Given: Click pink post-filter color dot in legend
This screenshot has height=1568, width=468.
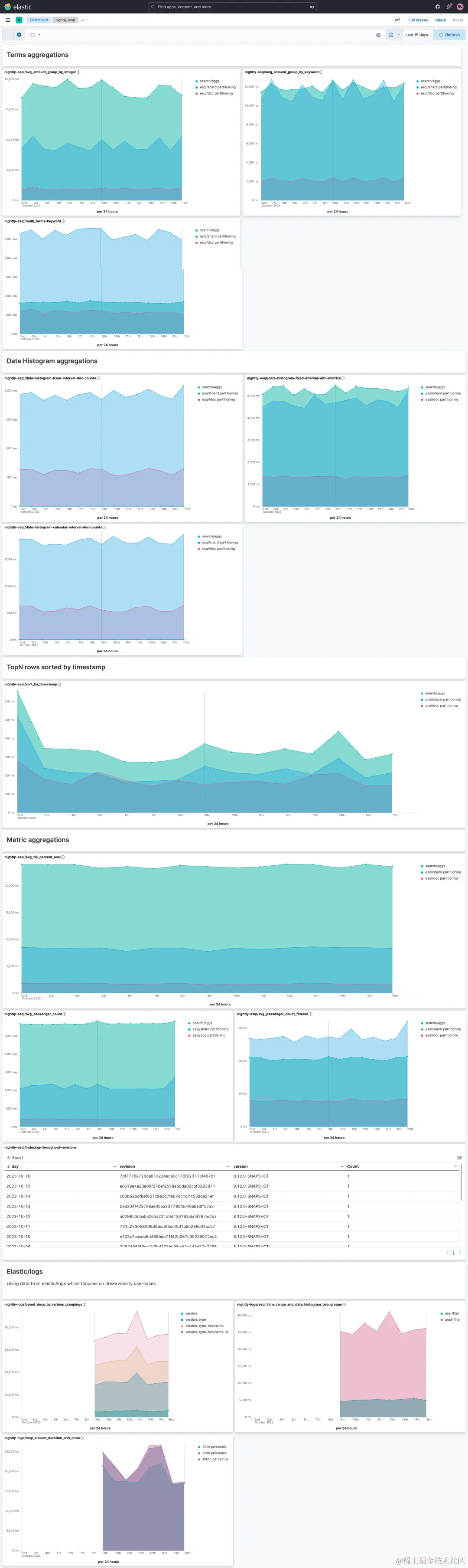Looking at the screenshot, I should pyautogui.click(x=442, y=1319).
